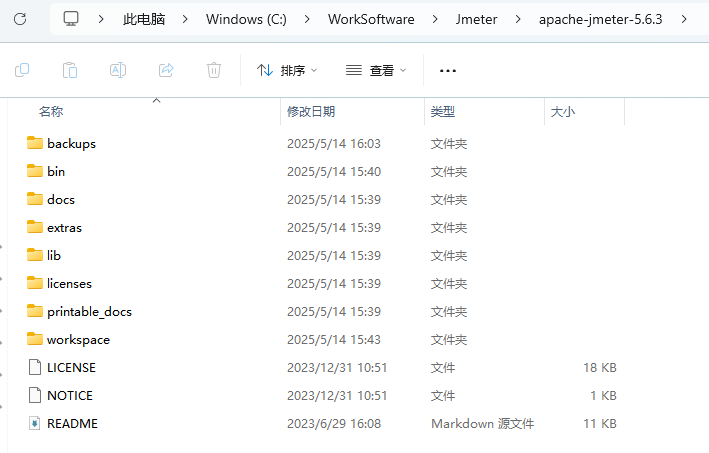Image resolution: width=709 pixels, height=453 pixels.
Task: Expand chevron after apache-jmeter-5.6.3
Action: tap(684, 19)
